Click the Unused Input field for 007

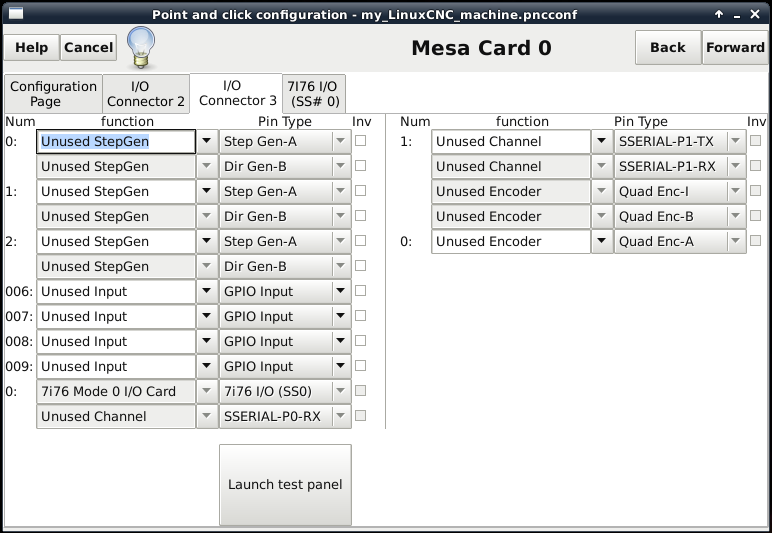tap(116, 316)
